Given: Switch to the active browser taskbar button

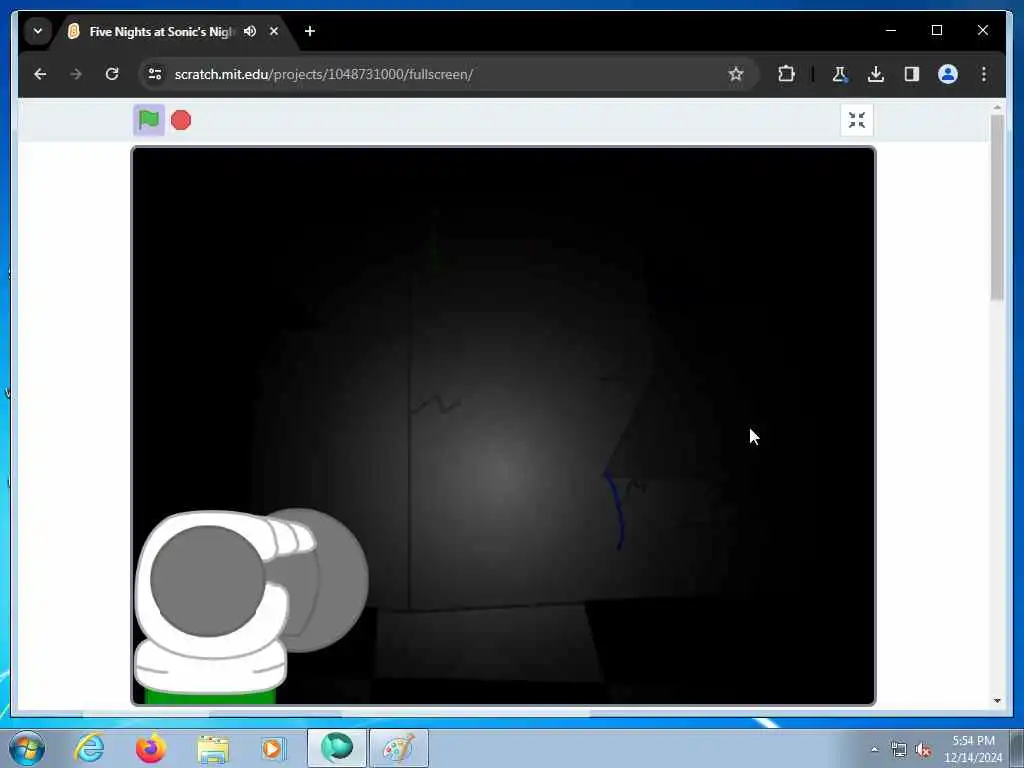Looking at the screenshot, I should click(336, 748).
